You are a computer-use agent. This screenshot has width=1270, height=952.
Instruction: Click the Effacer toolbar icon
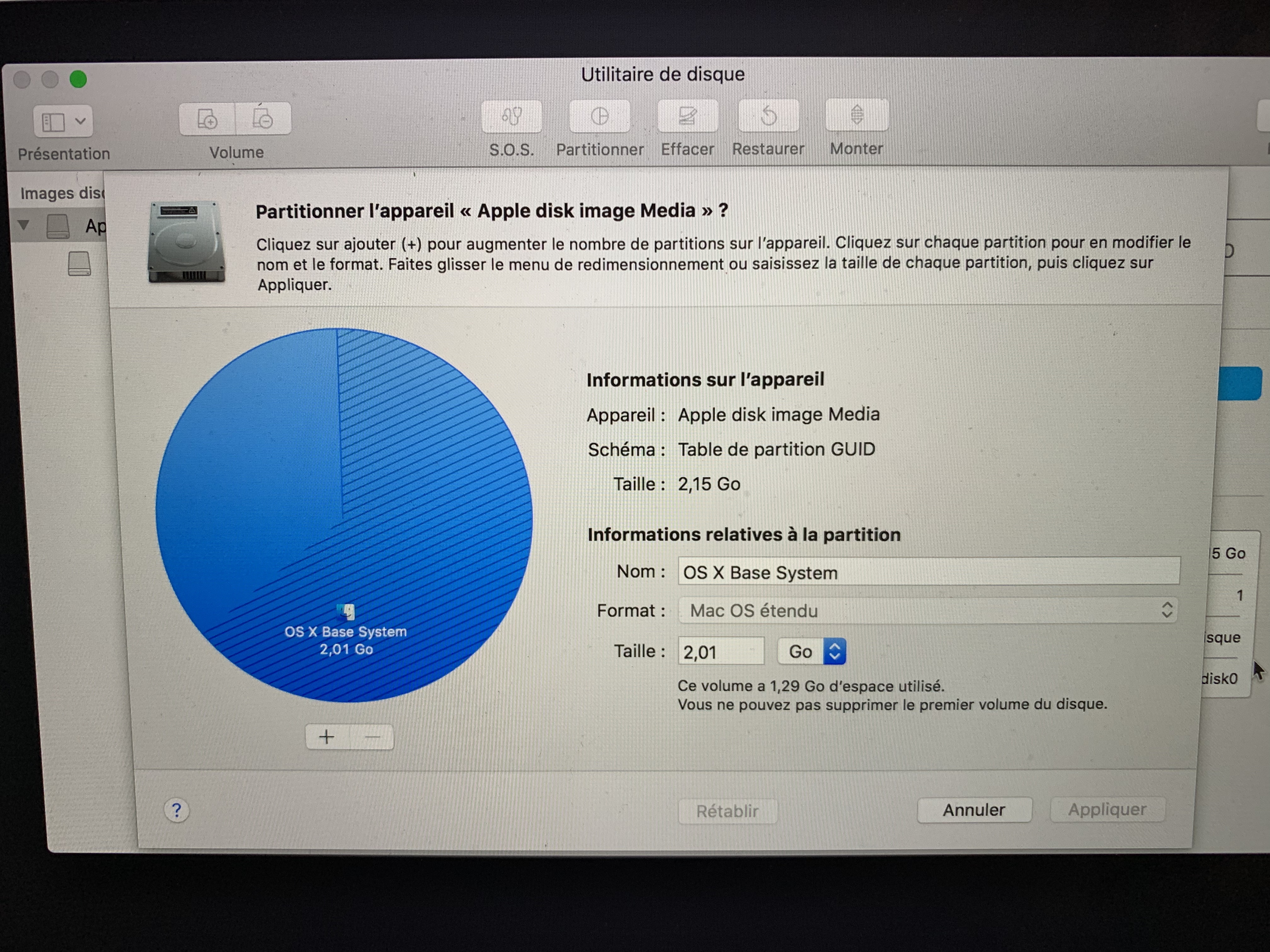pyautogui.click(x=687, y=116)
